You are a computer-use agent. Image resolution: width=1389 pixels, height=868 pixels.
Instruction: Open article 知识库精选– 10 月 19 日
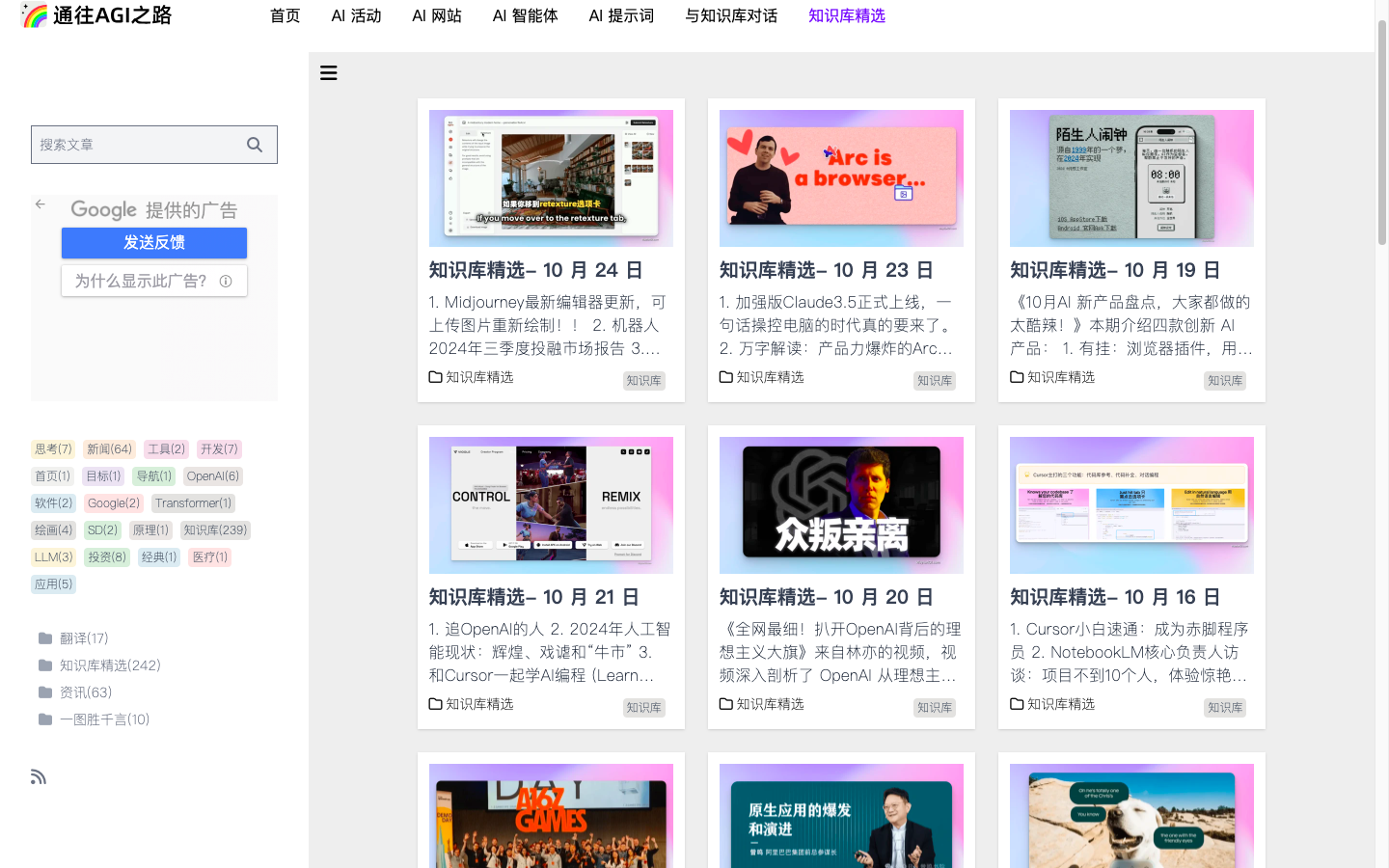pos(1115,271)
